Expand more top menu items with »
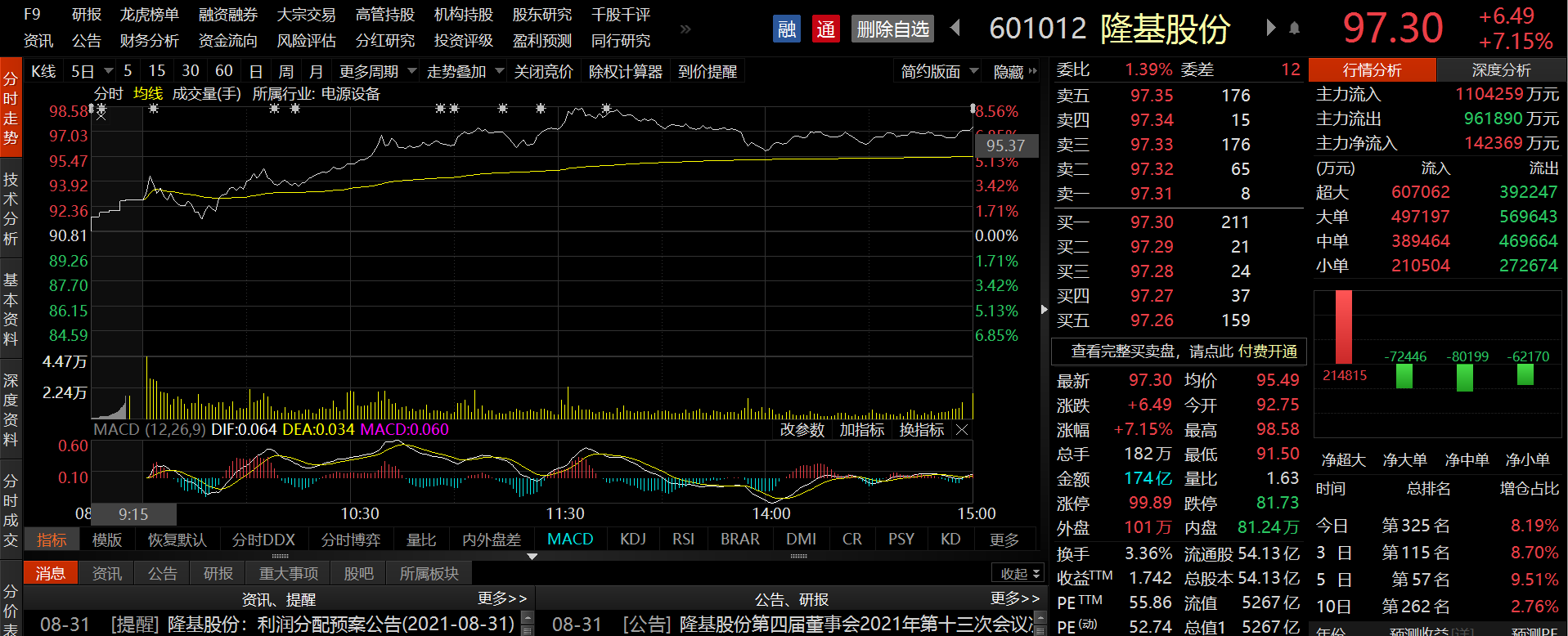This screenshot has height=636, width=1568. (x=685, y=29)
